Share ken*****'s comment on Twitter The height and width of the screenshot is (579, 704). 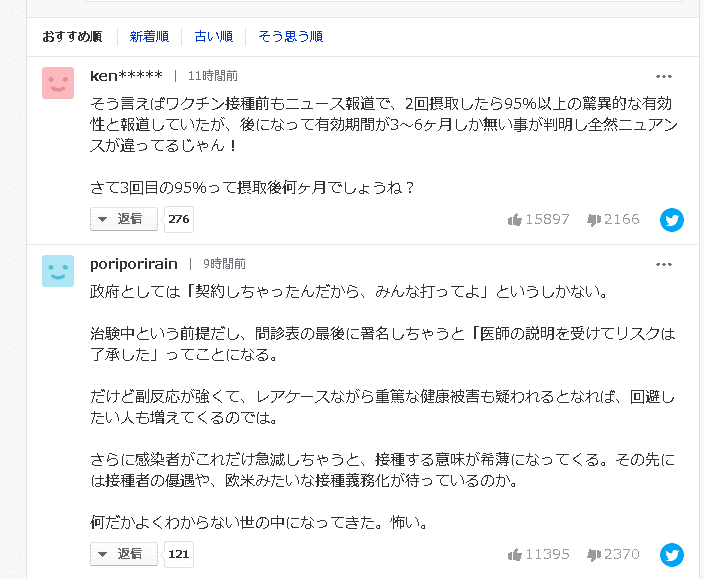(672, 220)
